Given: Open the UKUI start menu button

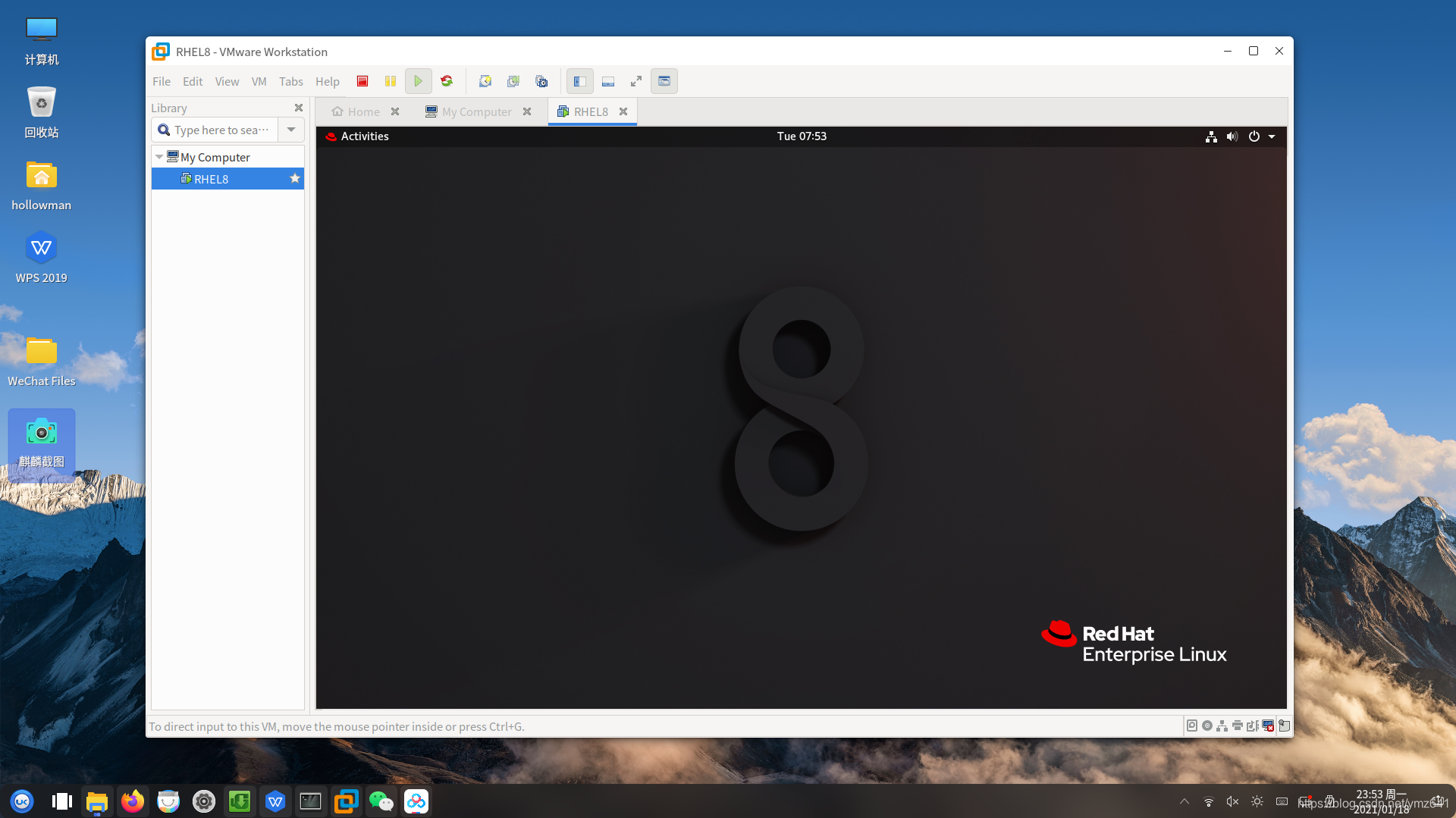Looking at the screenshot, I should (22, 801).
